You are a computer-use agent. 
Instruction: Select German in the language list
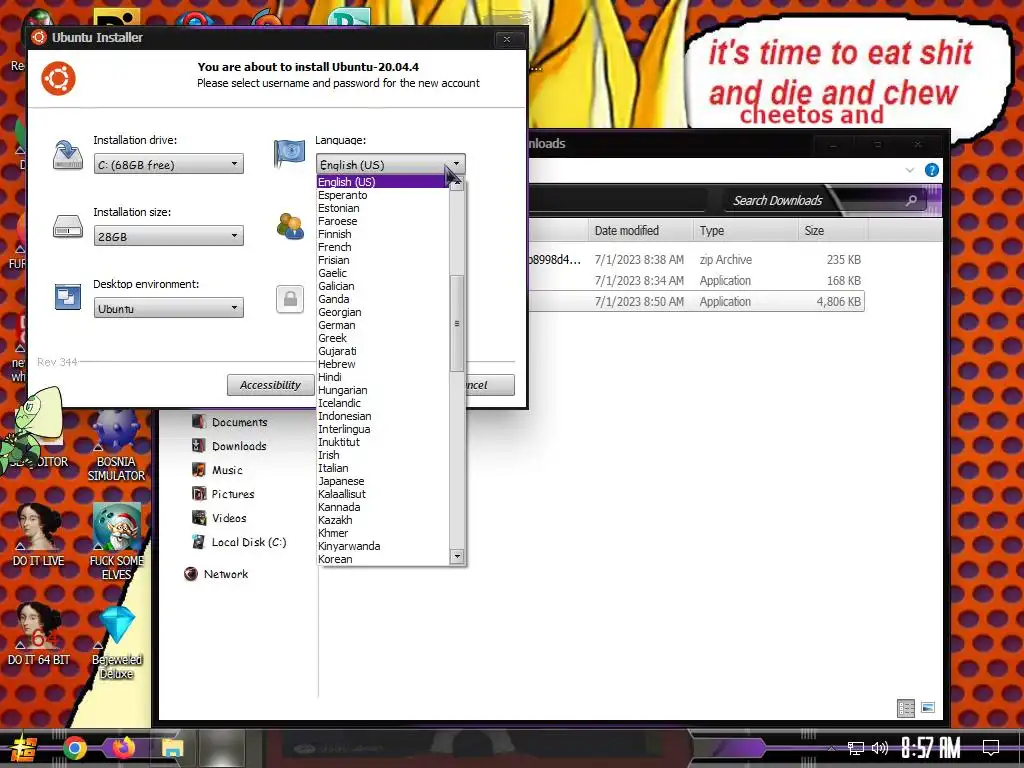[336, 325]
